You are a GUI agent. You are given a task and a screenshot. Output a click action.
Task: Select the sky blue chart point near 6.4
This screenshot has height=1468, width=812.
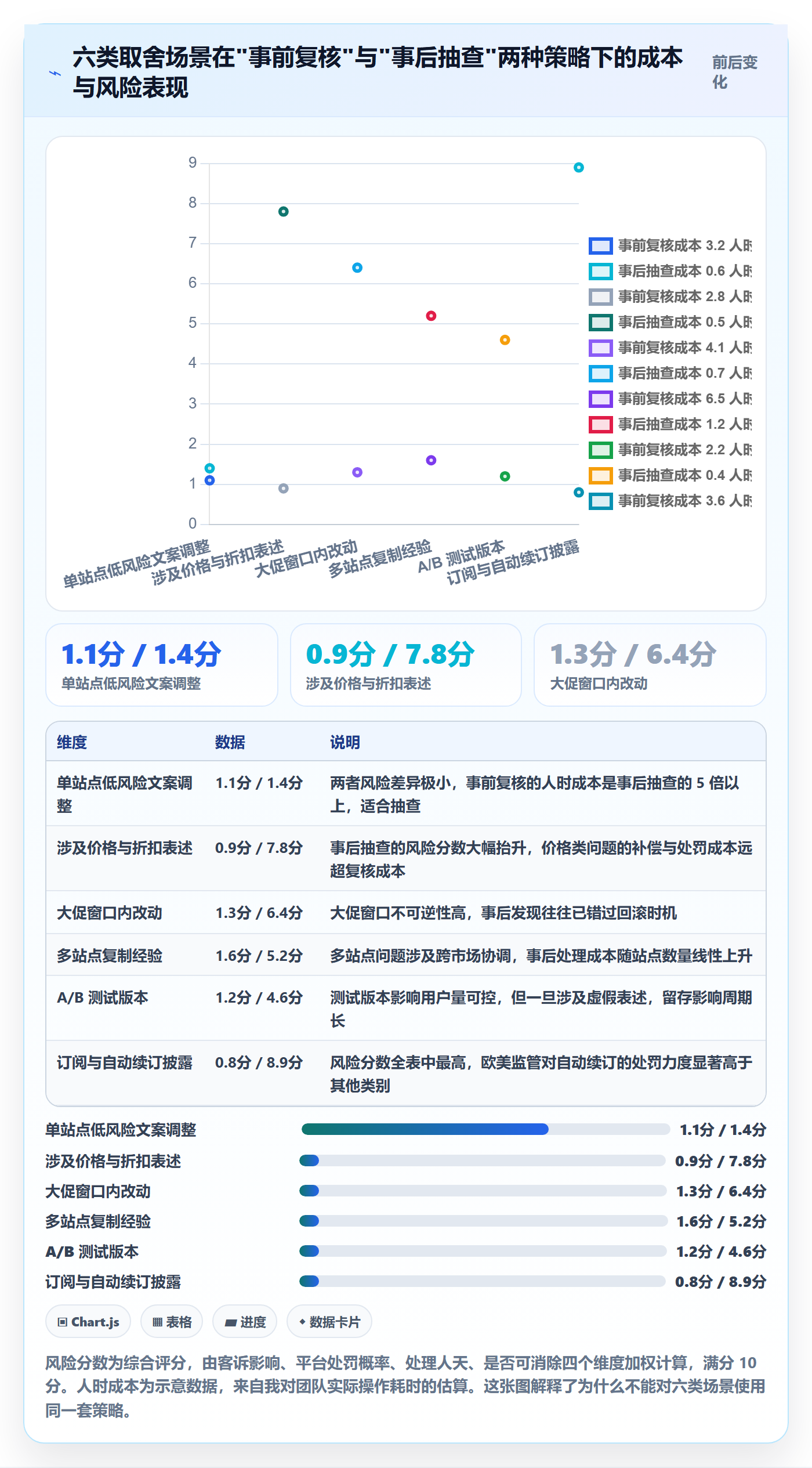pyautogui.click(x=357, y=267)
